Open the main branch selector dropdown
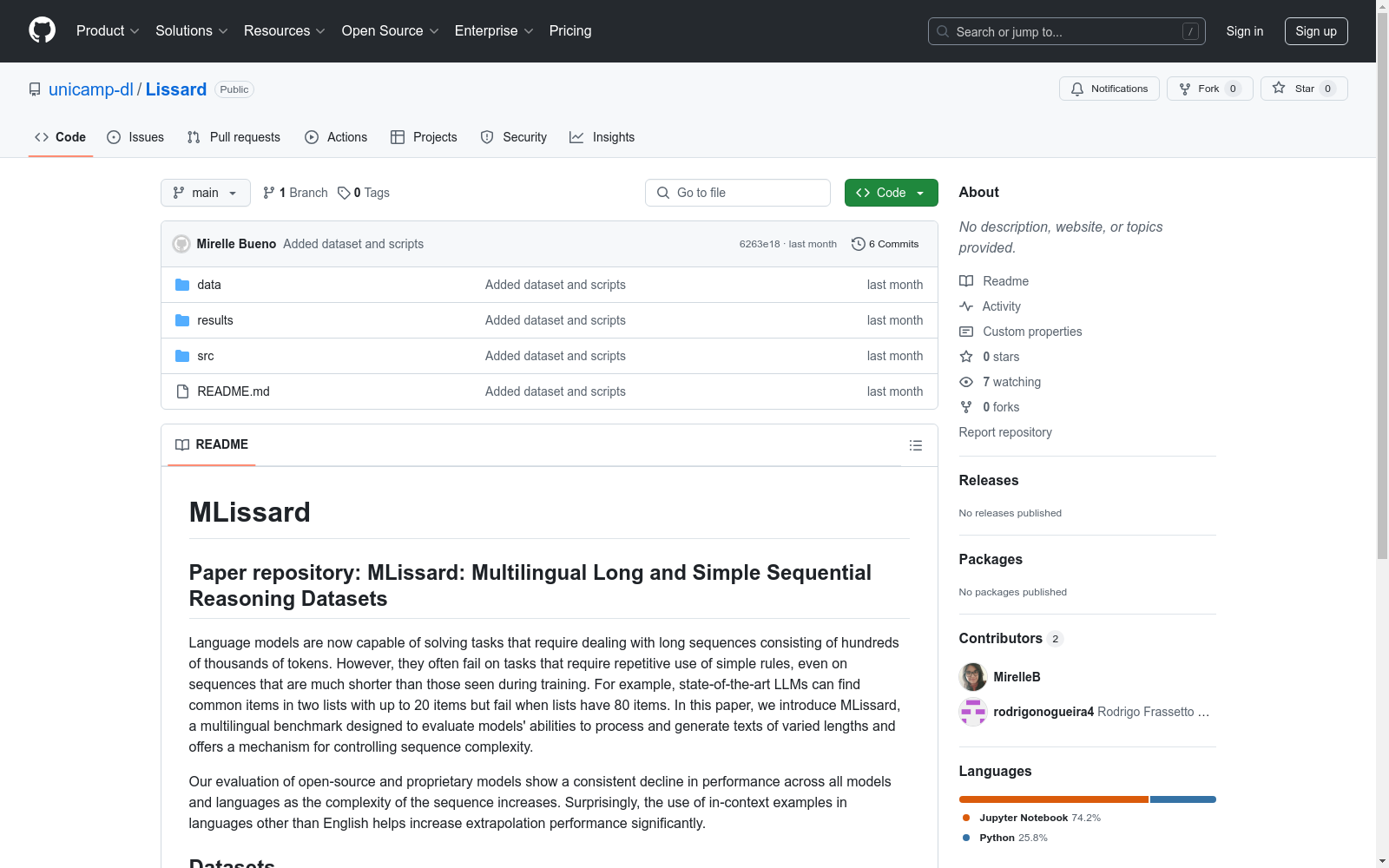The width and height of the screenshot is (1389, 868). tap(206, 193)
